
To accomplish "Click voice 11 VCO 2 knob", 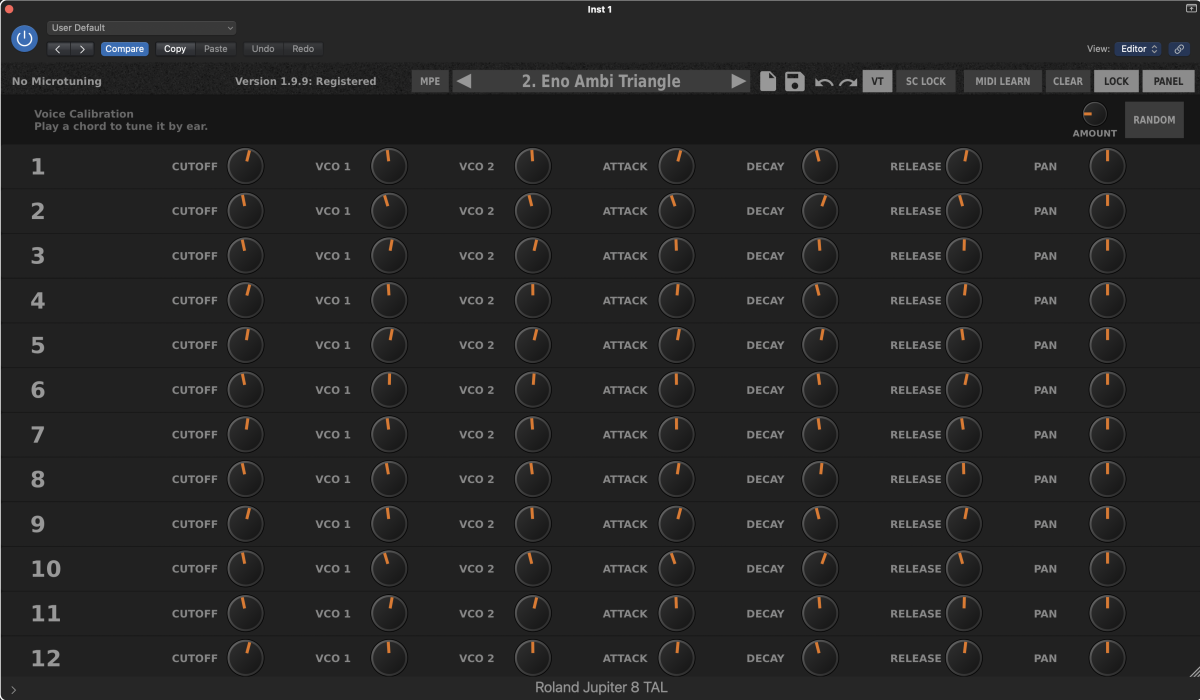I will coord(533,613).
